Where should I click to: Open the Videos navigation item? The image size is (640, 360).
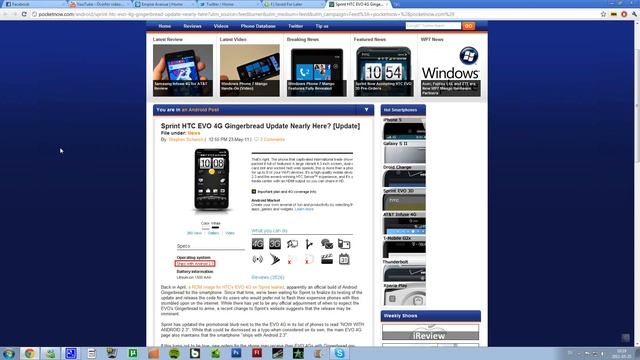[x=221, y=26]
